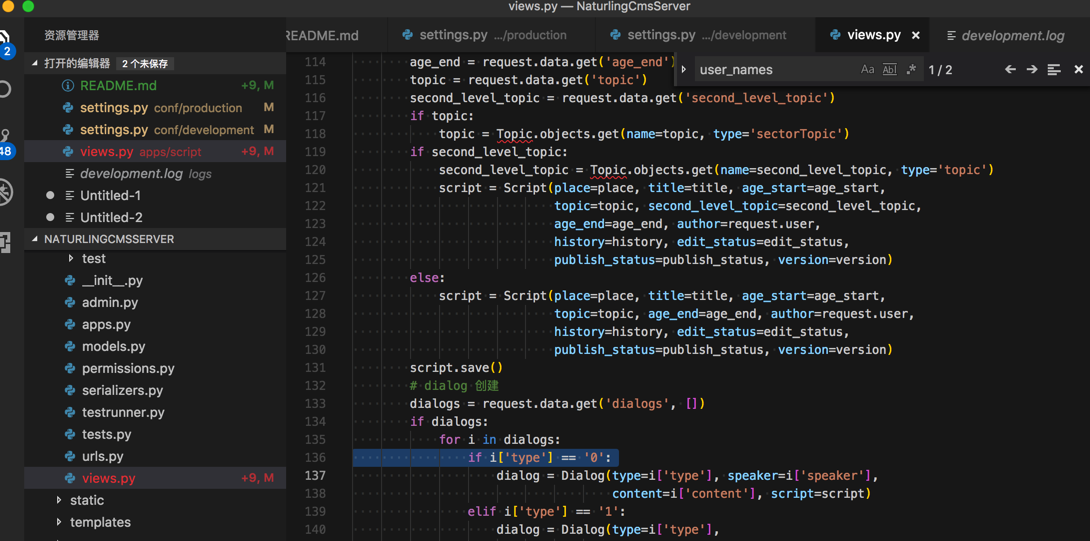Screen dimensions: 1090x541
Task: Click the log file icon of development.log
Action: pos(70,174)
